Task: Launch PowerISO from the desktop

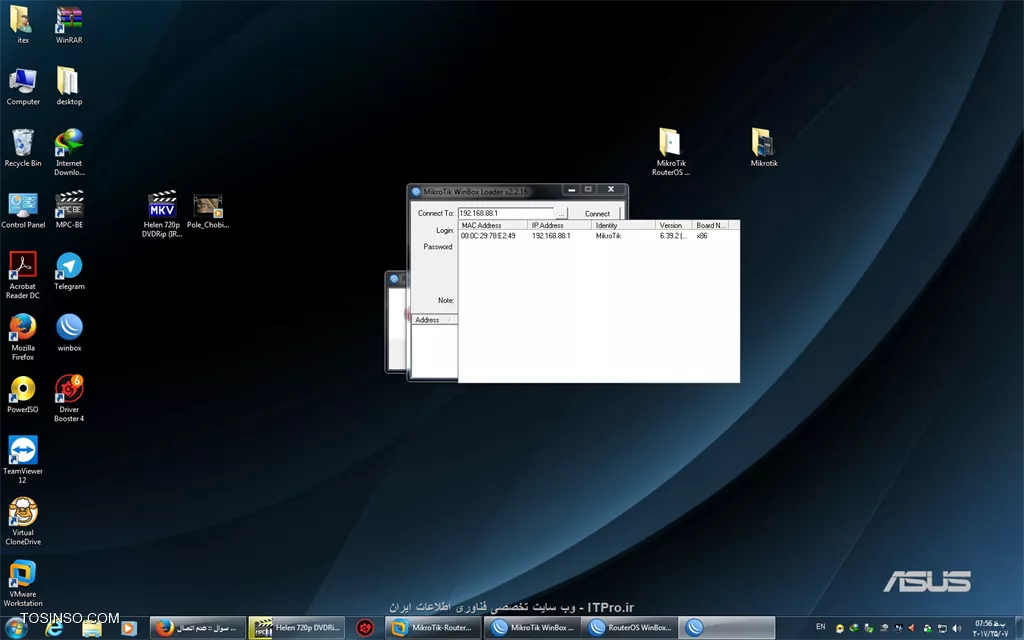Action: pos(22,390)
